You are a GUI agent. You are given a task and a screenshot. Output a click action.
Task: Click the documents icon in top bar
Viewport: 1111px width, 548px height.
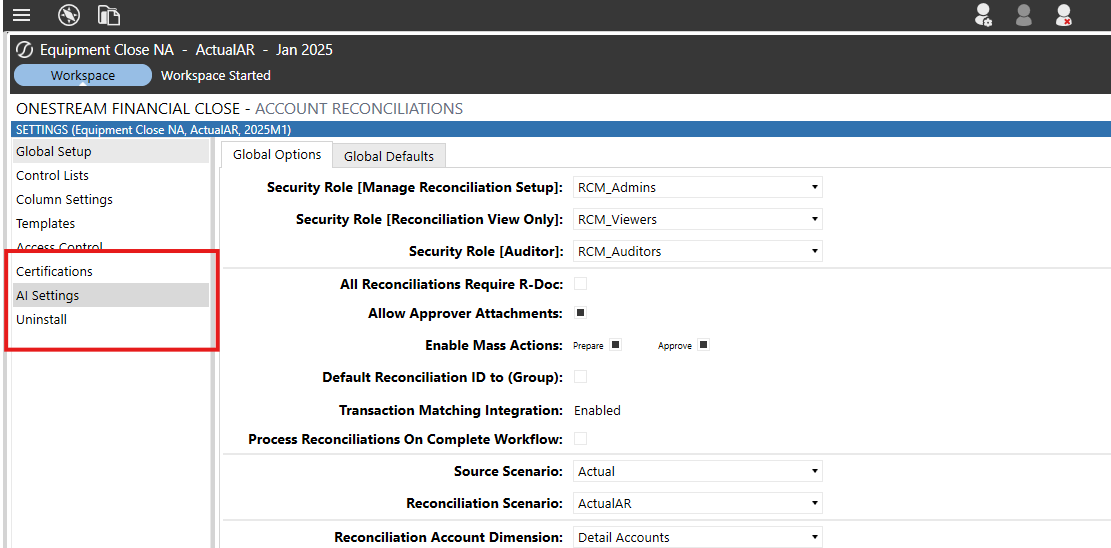tap(108, 15)
